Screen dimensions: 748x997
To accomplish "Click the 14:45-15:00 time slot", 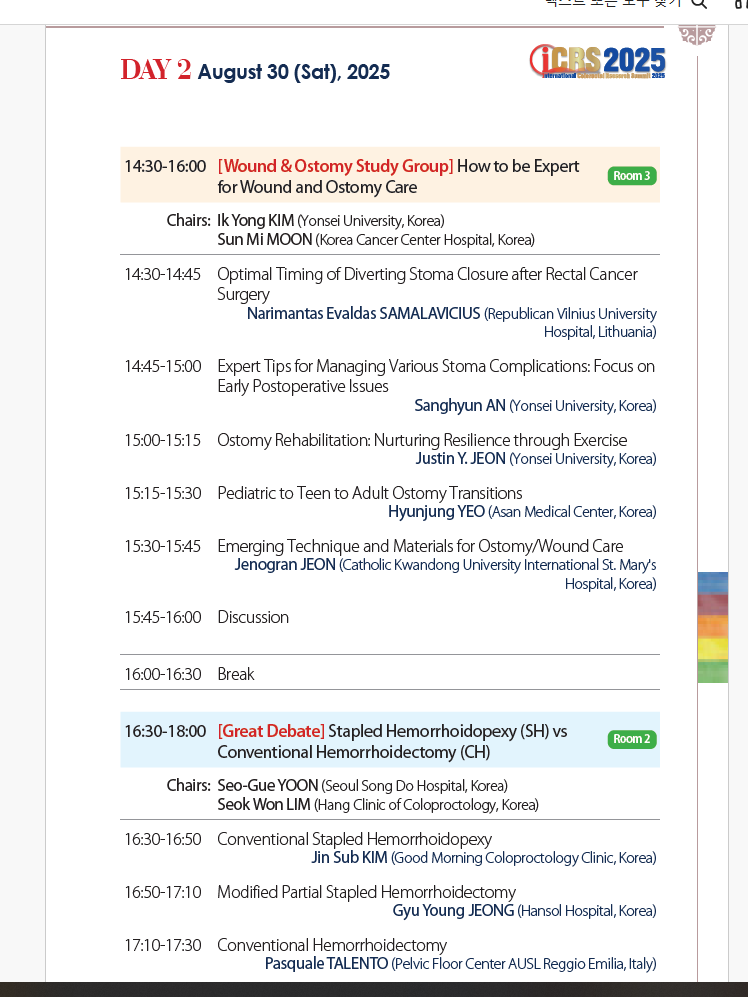I will coord(163,366).
